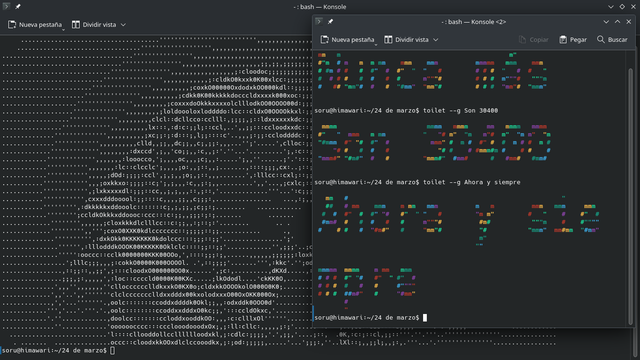
Task: Open Nueva pestaña in front Konsole <2> window
Action: [347, 40]
